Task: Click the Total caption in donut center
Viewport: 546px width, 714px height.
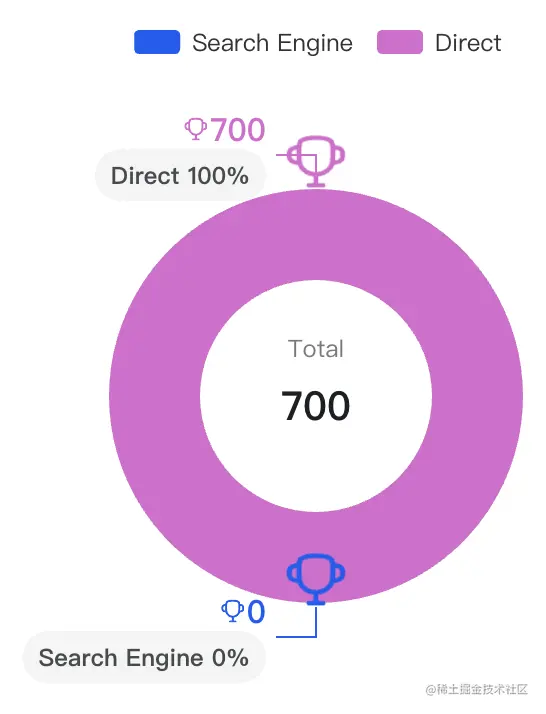Action: 316,349
